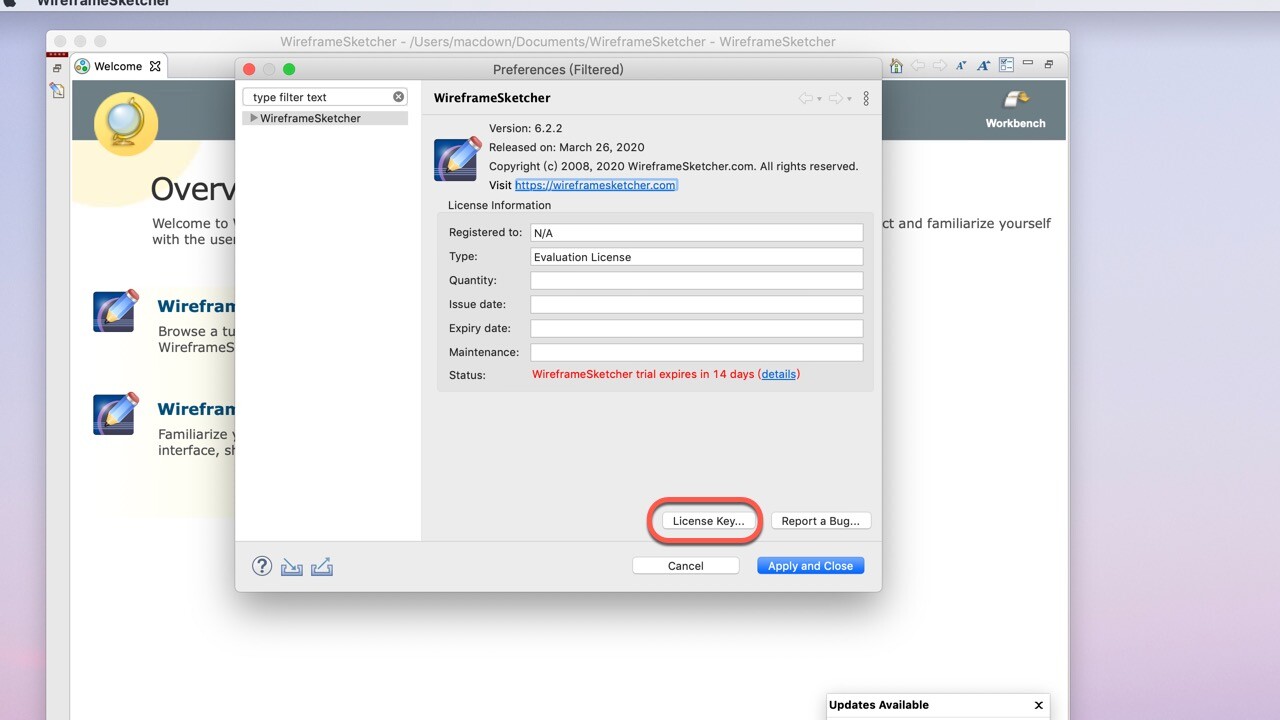Viewport: 1280px width, 720px height.
Task: Open second WireframeSketcher pencil icon
Action: point(114,414)
